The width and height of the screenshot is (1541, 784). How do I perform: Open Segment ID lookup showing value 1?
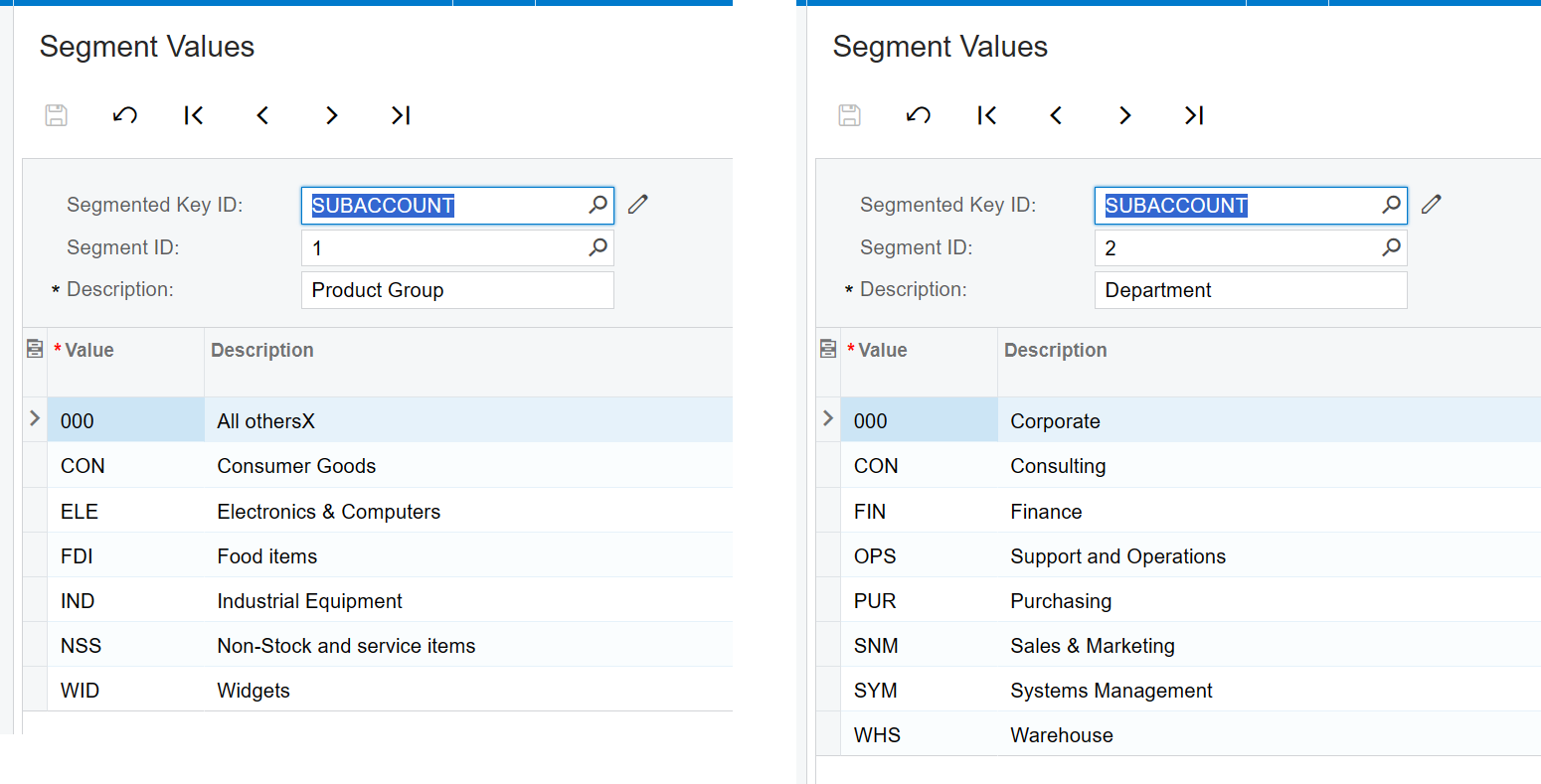[598, 247]
